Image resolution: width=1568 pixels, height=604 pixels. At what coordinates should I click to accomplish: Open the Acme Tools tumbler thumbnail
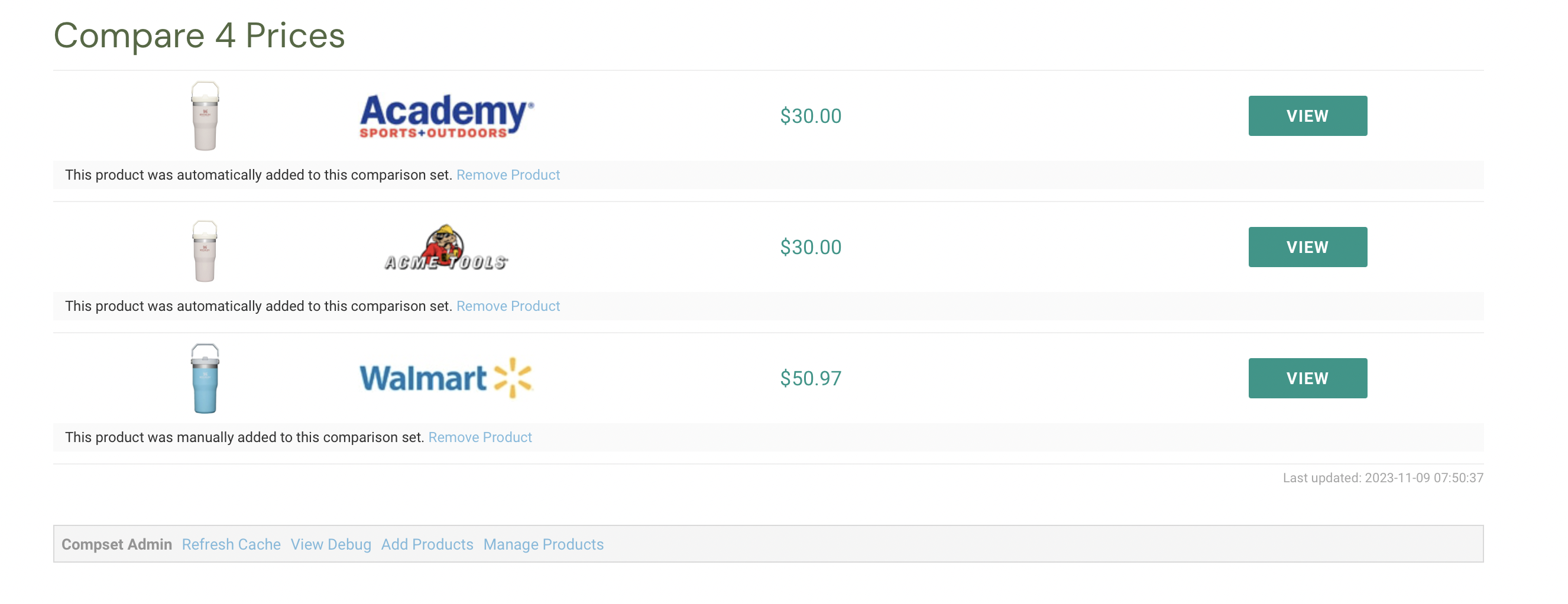205,251
